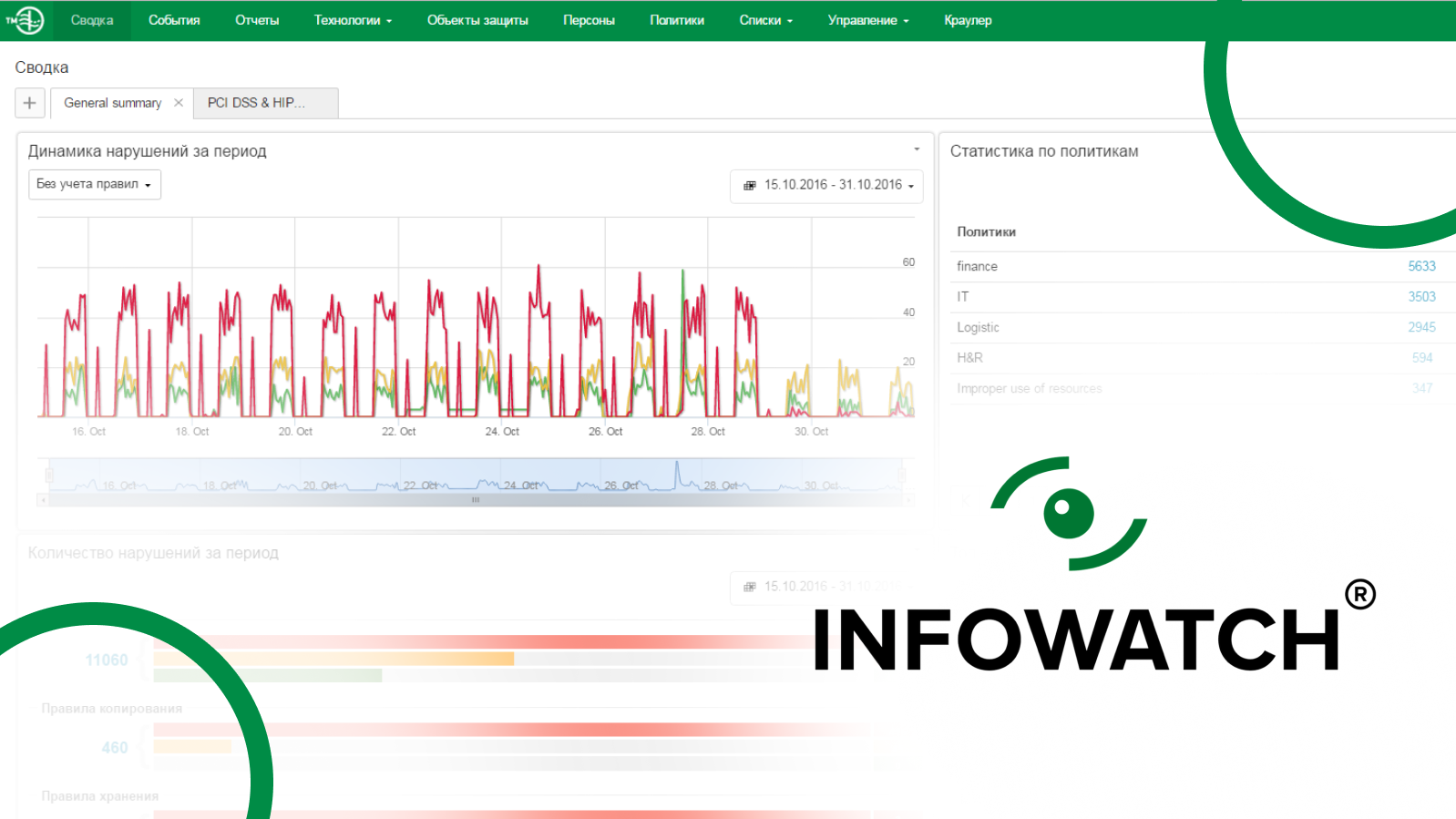The width and height of the screenshot is (1456, 819).
Task: Open the Logistic count 2945
Action: tap(1421, 327)
